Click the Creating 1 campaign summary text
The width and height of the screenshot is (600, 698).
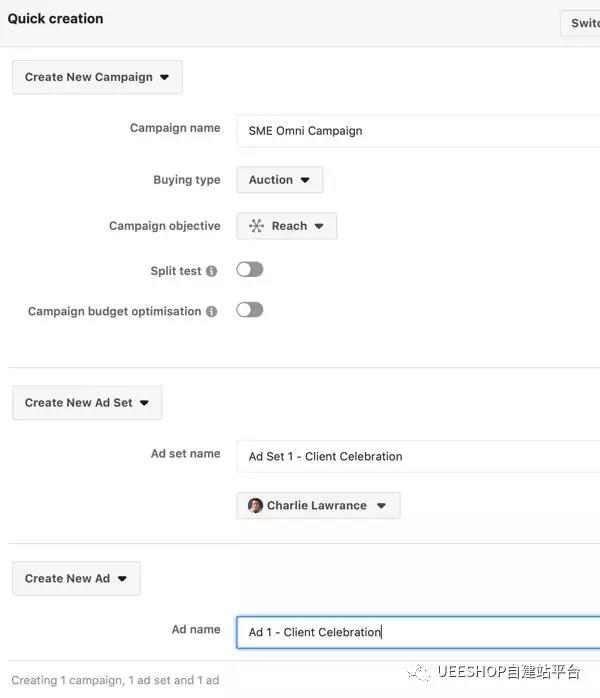tap(115, 681)
